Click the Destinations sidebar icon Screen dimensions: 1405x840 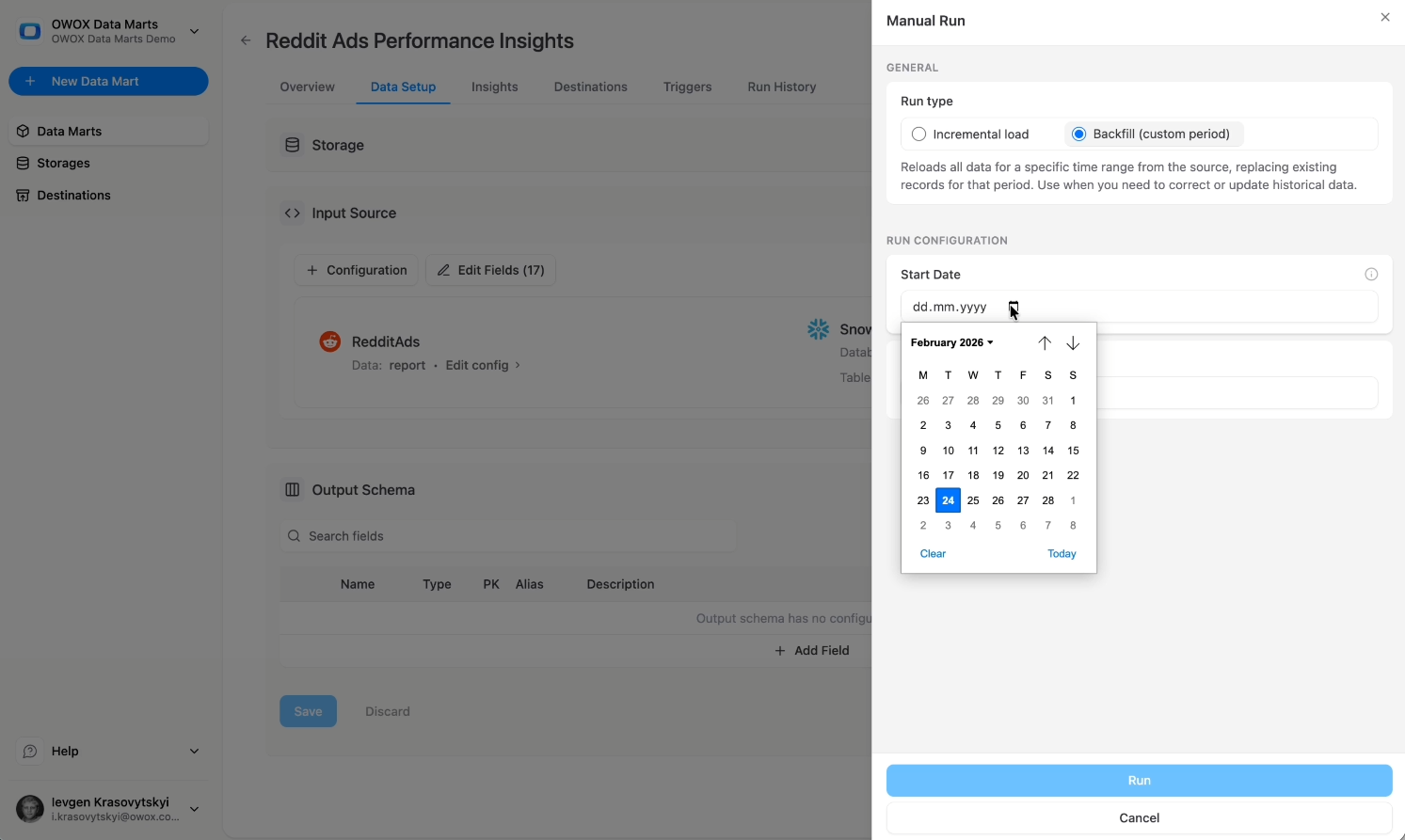coord(24,195)
